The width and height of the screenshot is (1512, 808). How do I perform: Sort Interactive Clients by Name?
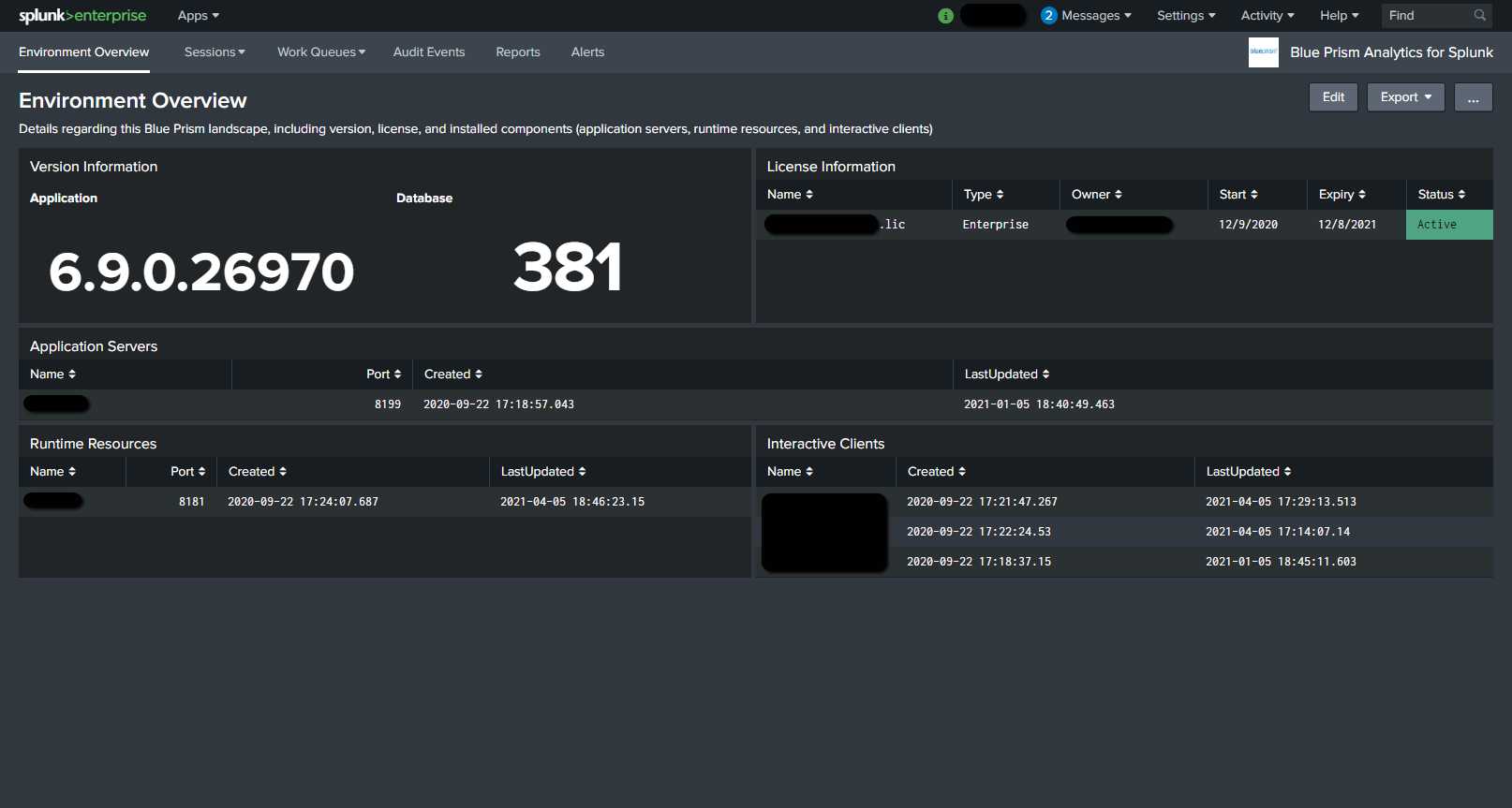(790, 472)
